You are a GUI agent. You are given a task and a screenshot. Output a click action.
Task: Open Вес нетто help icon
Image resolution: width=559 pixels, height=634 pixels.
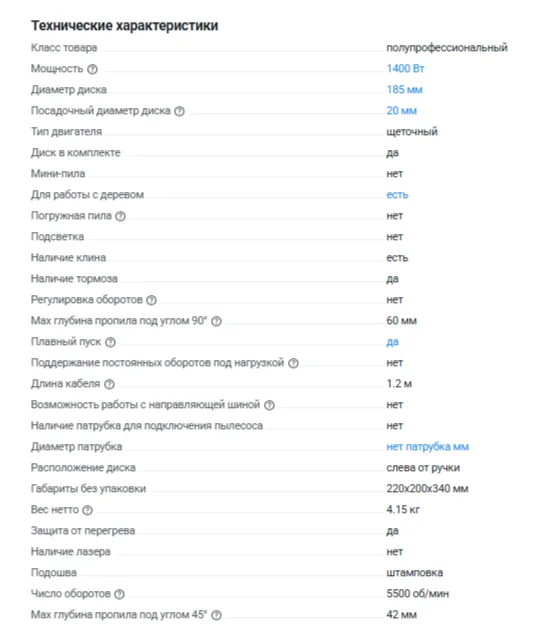[87, 511]
